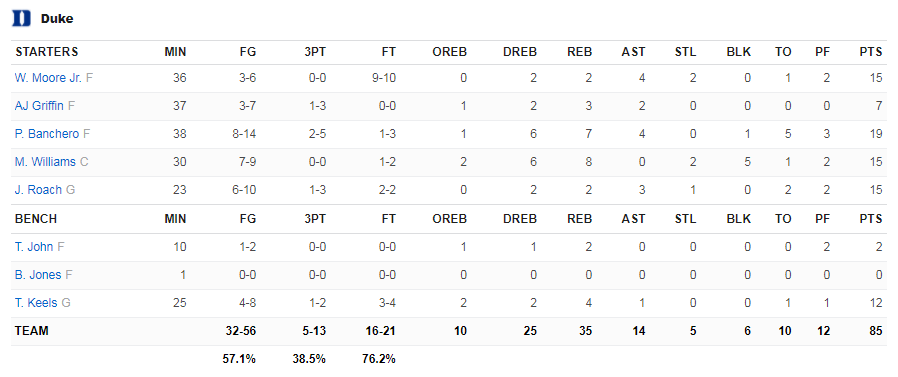
Task: Click the STARTERS column header
Action: [x=47, y=52]
